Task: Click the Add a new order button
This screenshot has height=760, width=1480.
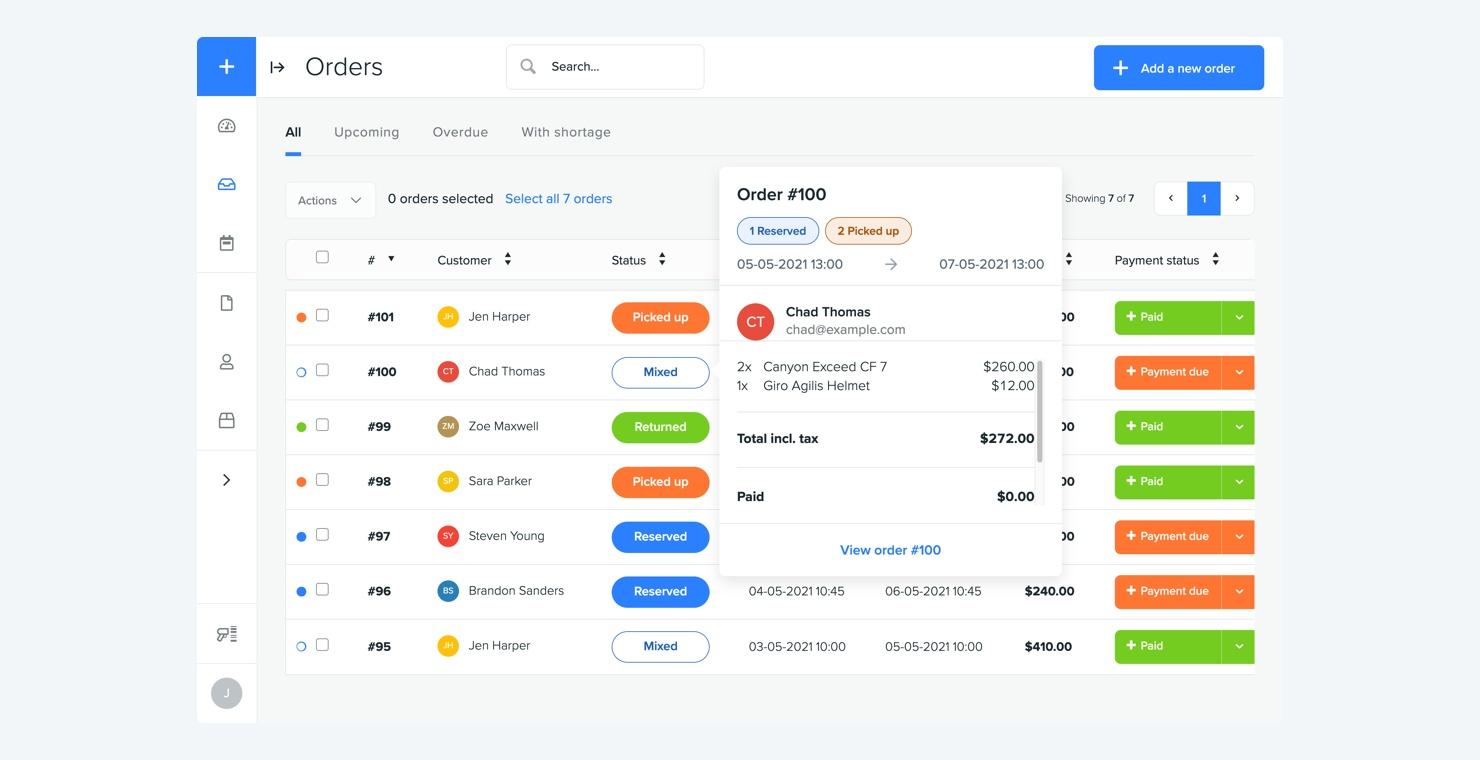Action: pyautogui.click(x=1178, y=67)
